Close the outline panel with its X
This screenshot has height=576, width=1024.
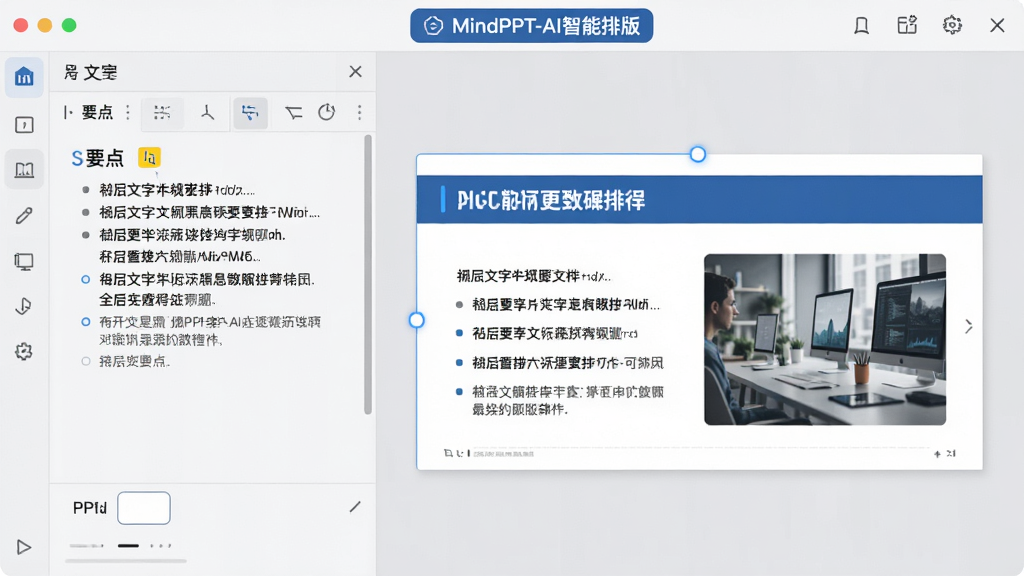355,72
